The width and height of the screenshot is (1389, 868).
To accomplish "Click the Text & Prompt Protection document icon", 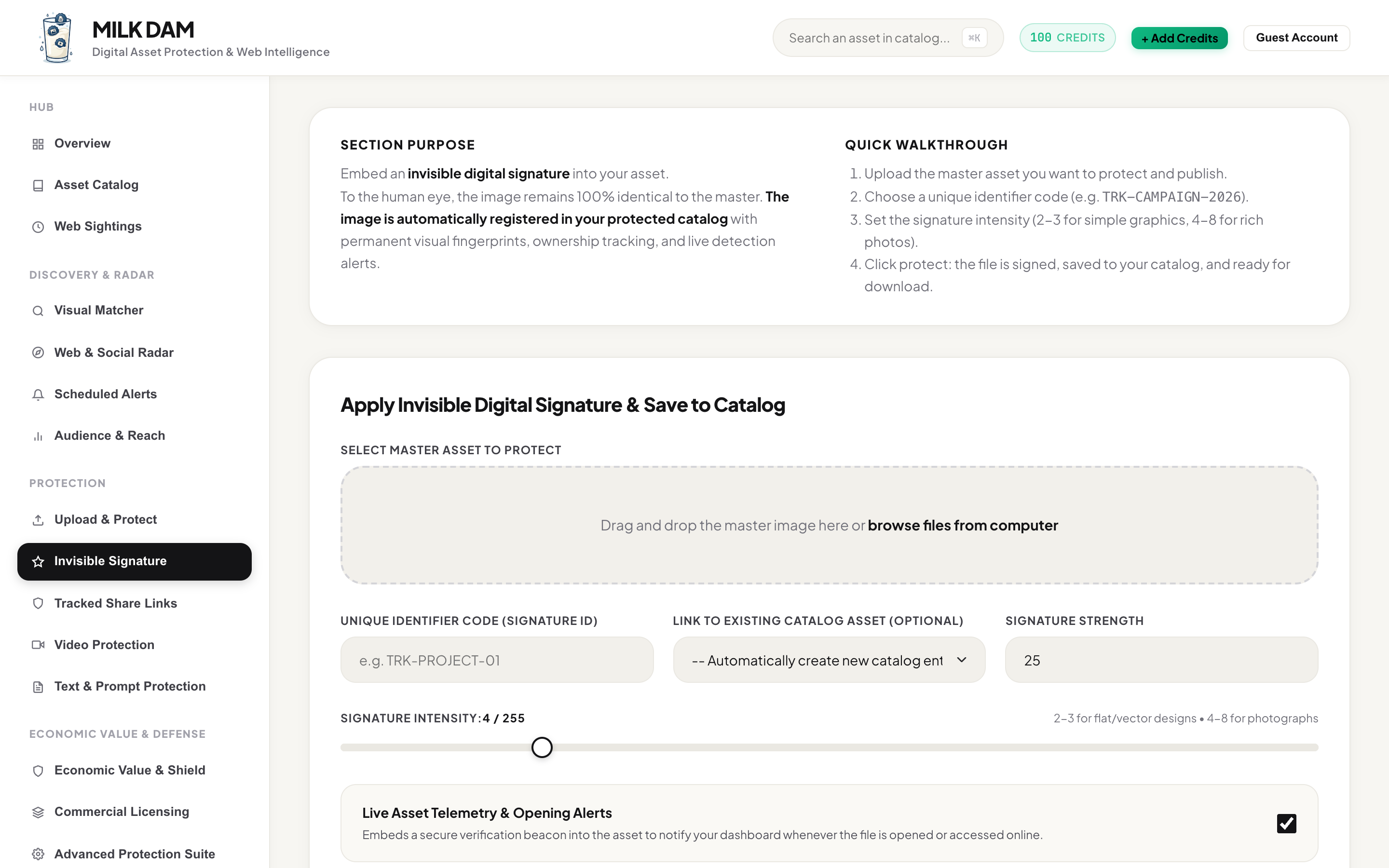I will pos(38,687).
